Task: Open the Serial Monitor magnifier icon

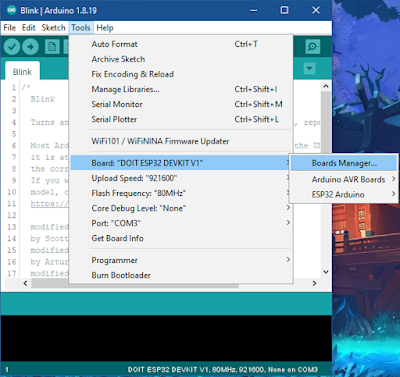Action: point(313,47)
